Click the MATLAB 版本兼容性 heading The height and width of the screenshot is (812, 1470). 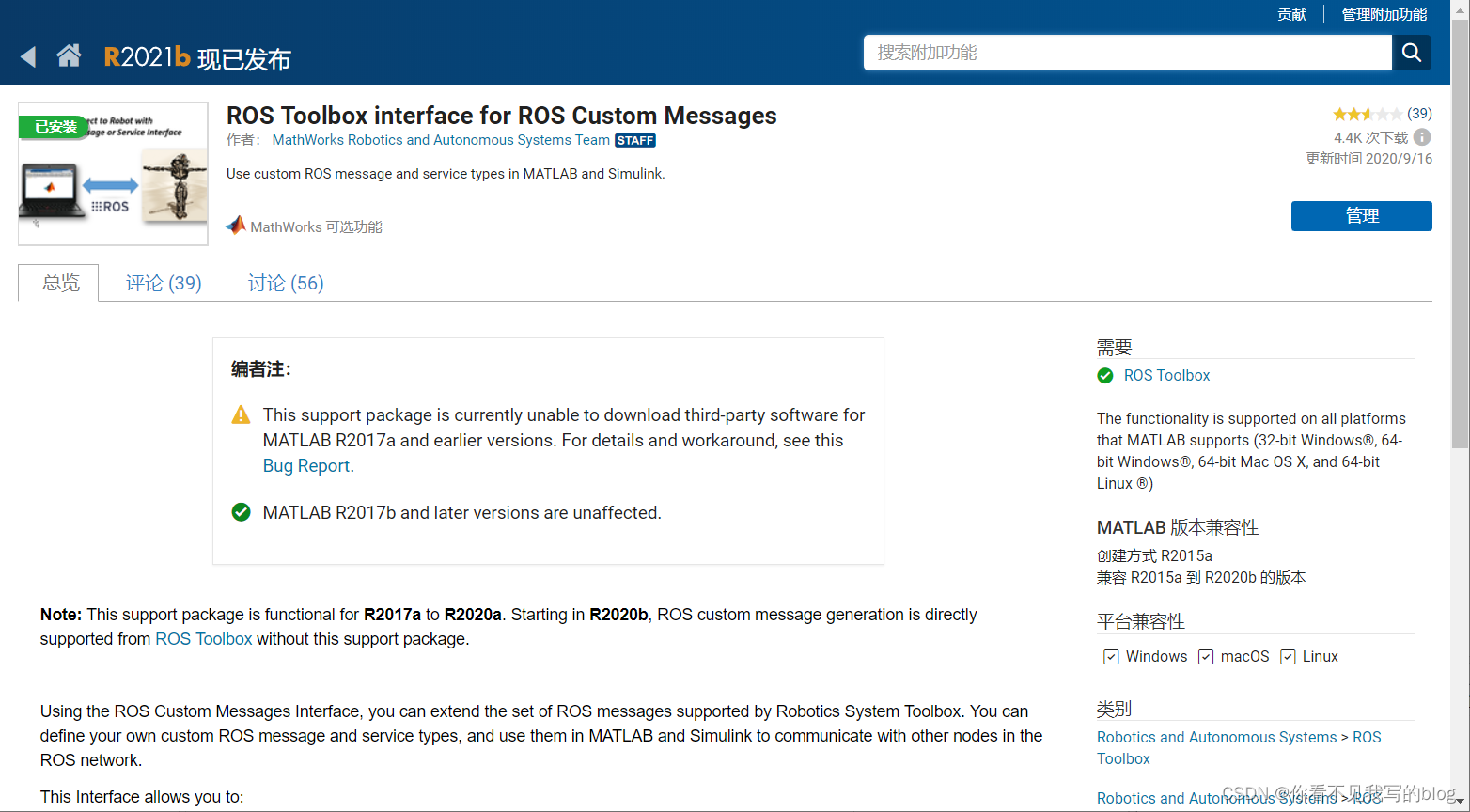[x=1178, y=527]
